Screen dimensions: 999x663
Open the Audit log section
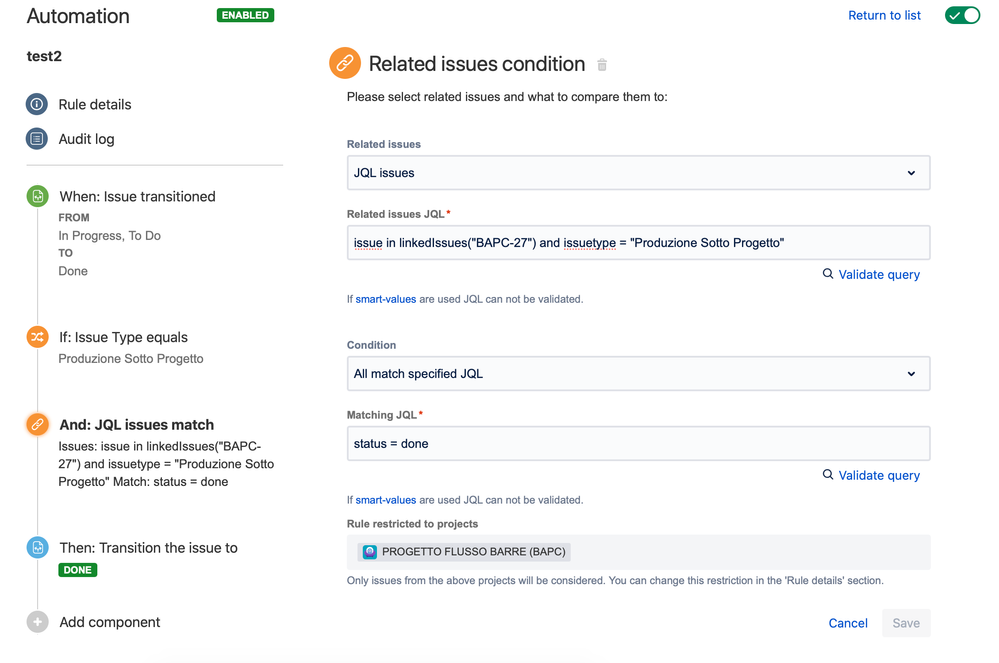point(86,139)
